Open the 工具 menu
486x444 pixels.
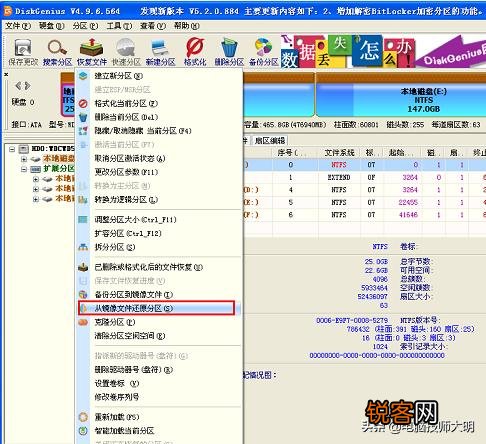click(119, 26)
